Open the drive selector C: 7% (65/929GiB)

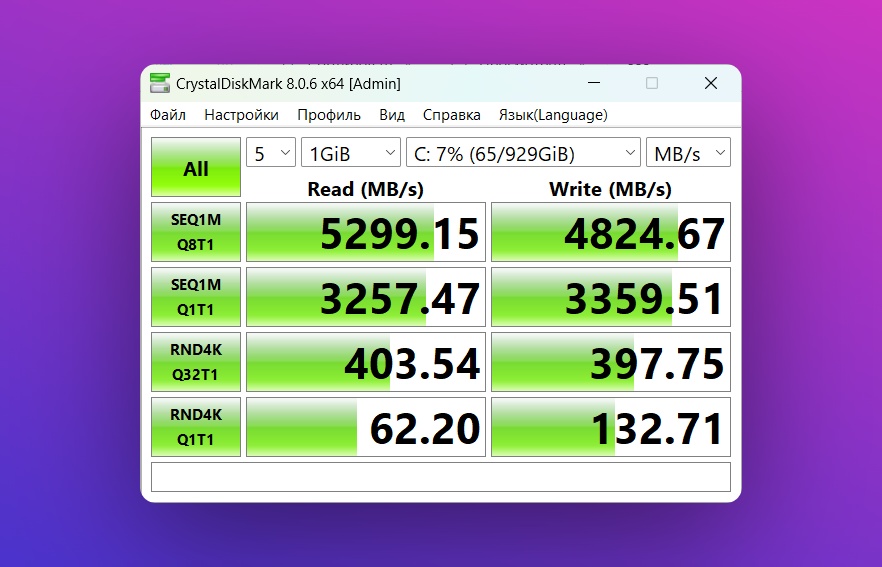click(x=523, y=152)
